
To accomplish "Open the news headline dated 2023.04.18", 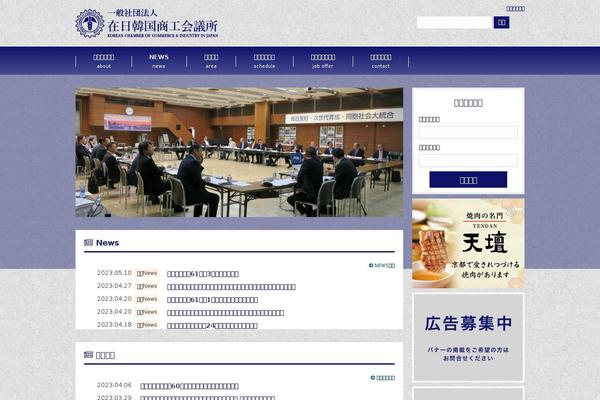I will coord(212,326).
